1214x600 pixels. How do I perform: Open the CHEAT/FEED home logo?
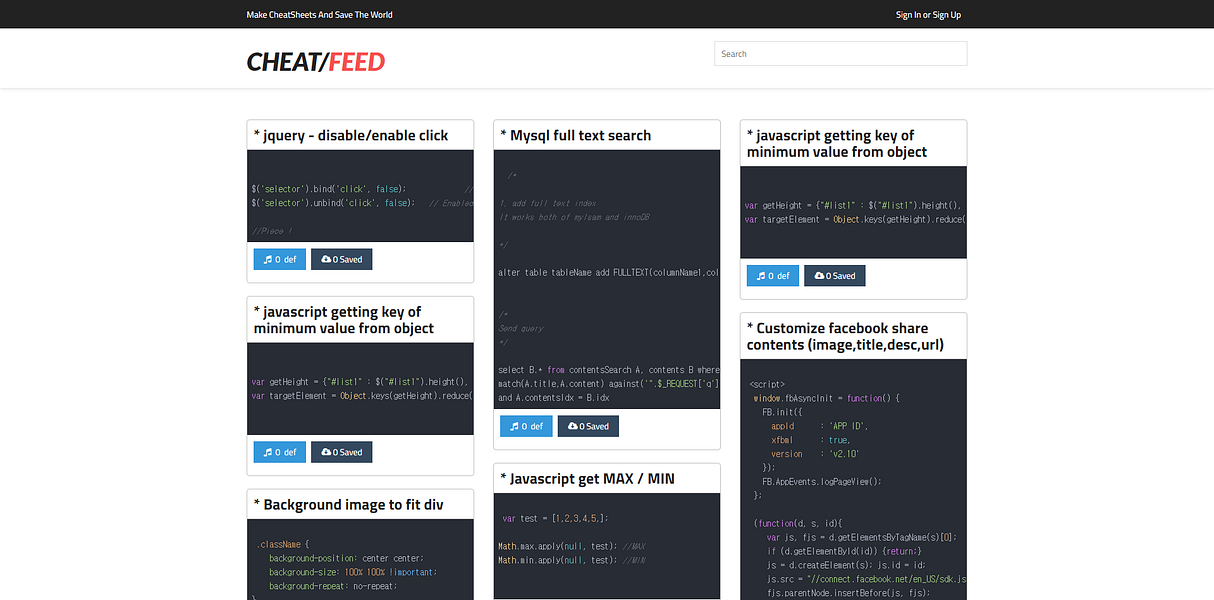click(316, 61)
